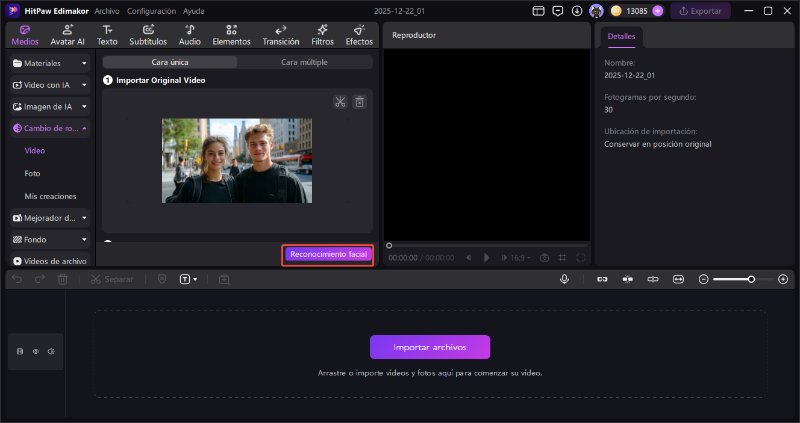This screenshot has height=423, width=800.
Task: Click the layout switch icon in title bar
Action: point(538,11)
